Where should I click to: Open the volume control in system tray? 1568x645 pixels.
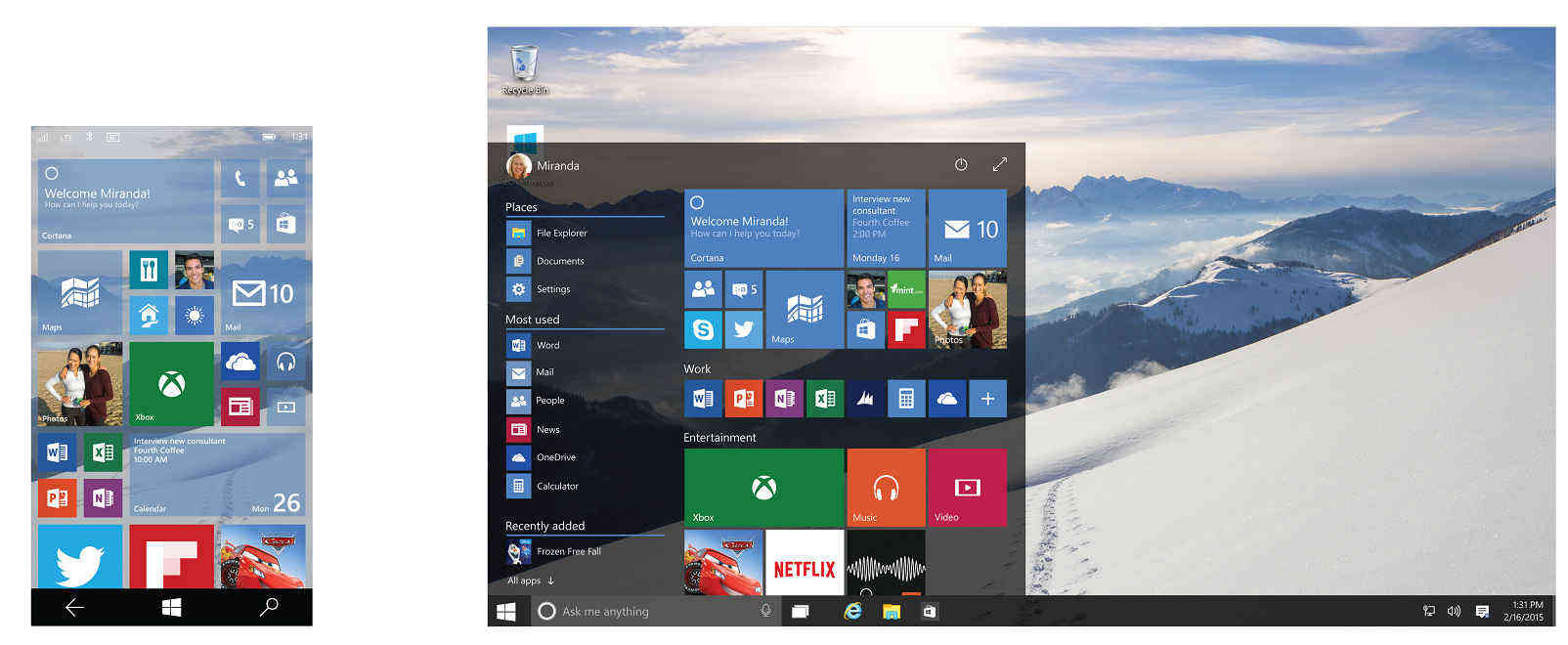click(x=1454, y=612)
